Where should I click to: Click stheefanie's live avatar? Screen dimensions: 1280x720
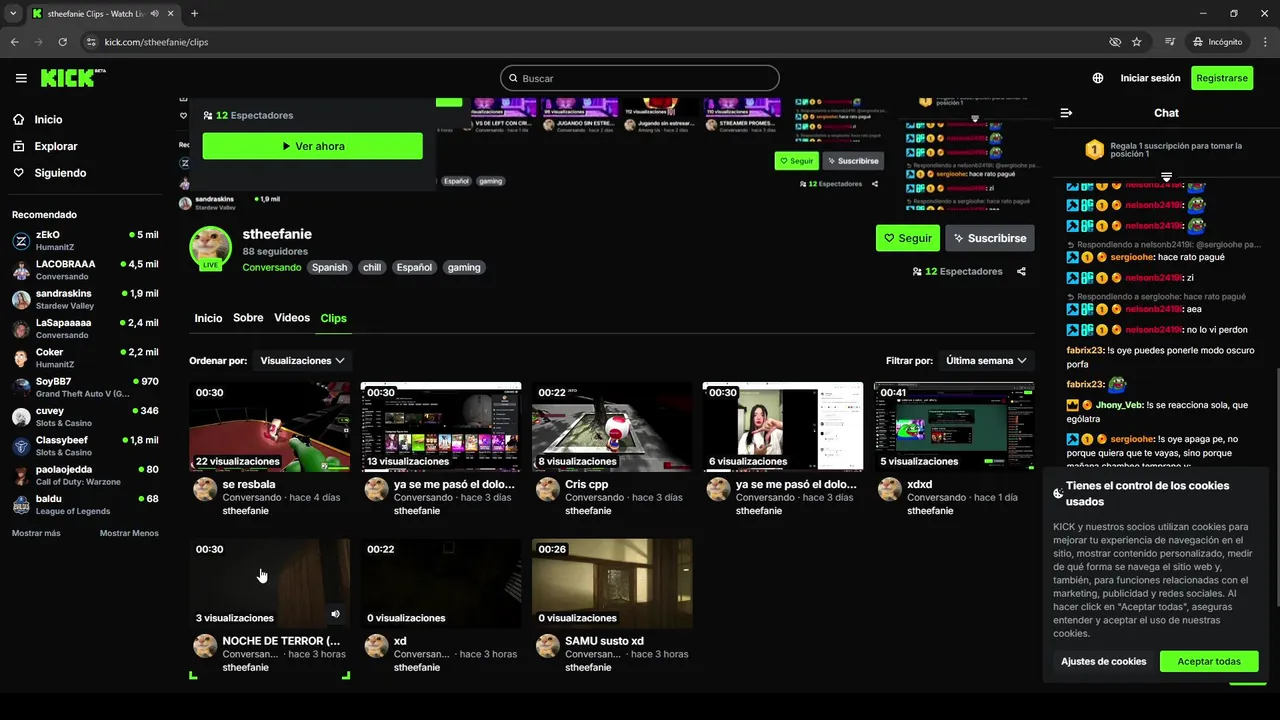click(x=211, y=247)
